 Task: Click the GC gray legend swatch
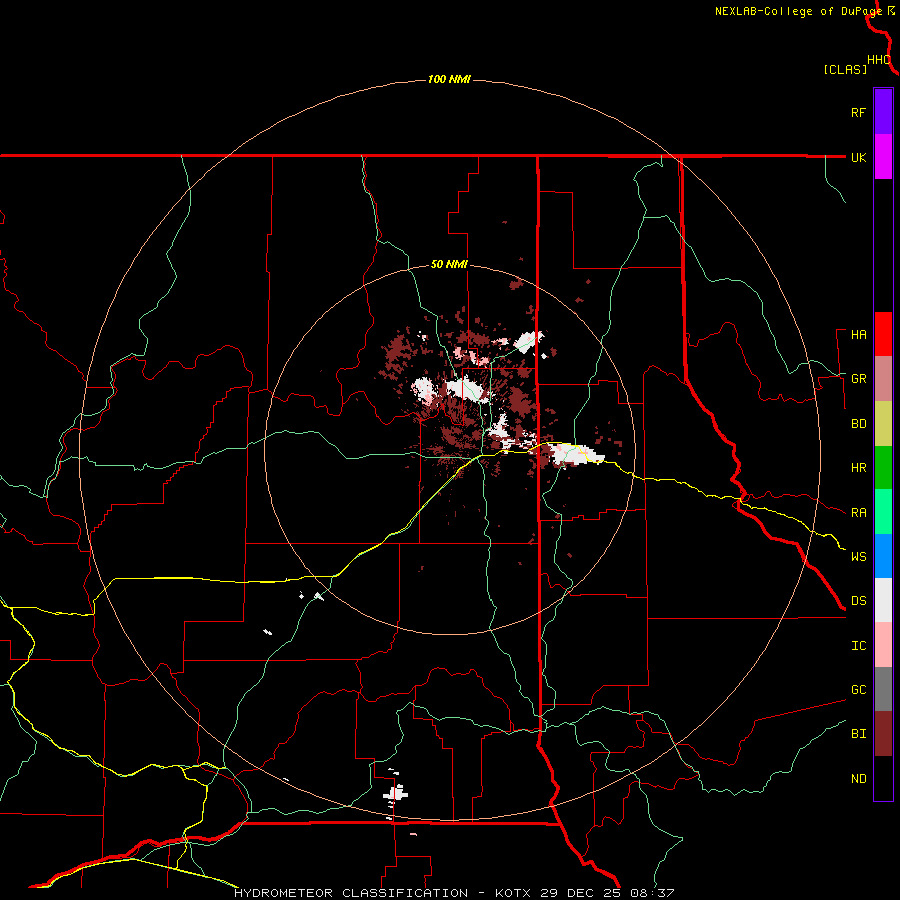pos(883,689)
